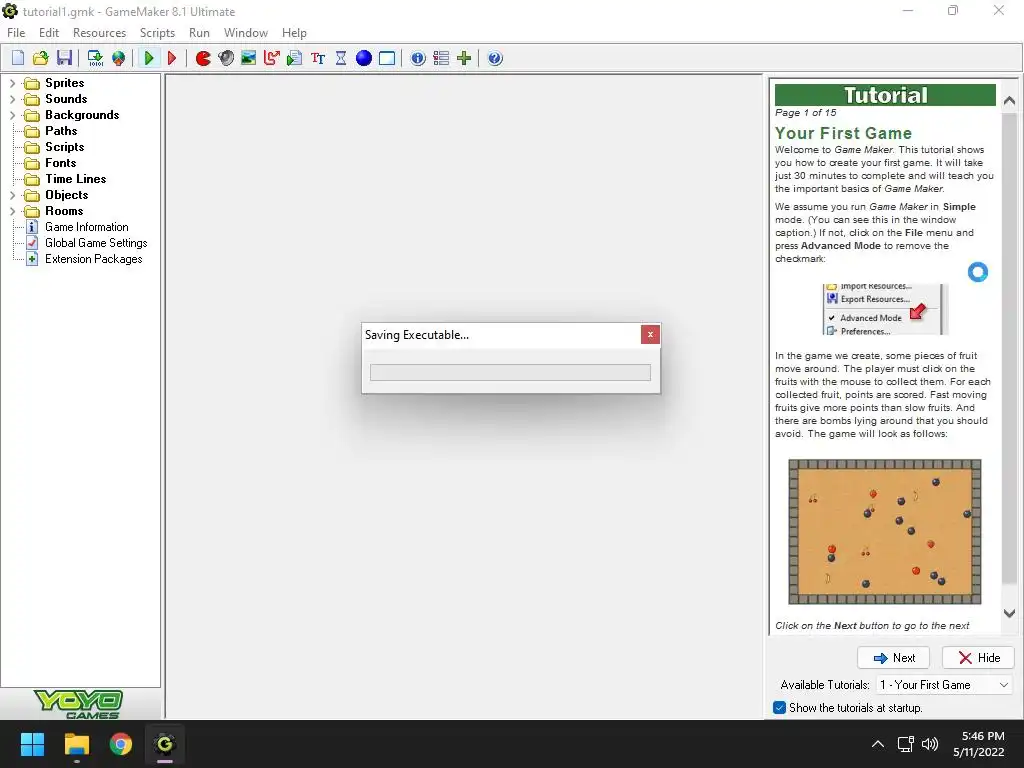Click the YoYo Games logo
Screen dimensions: 1024x768
point(78,704)
